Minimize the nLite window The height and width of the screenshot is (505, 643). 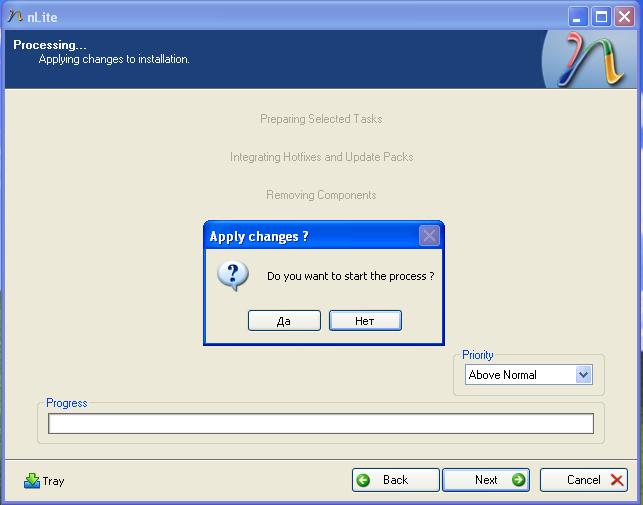coord(578,17)
